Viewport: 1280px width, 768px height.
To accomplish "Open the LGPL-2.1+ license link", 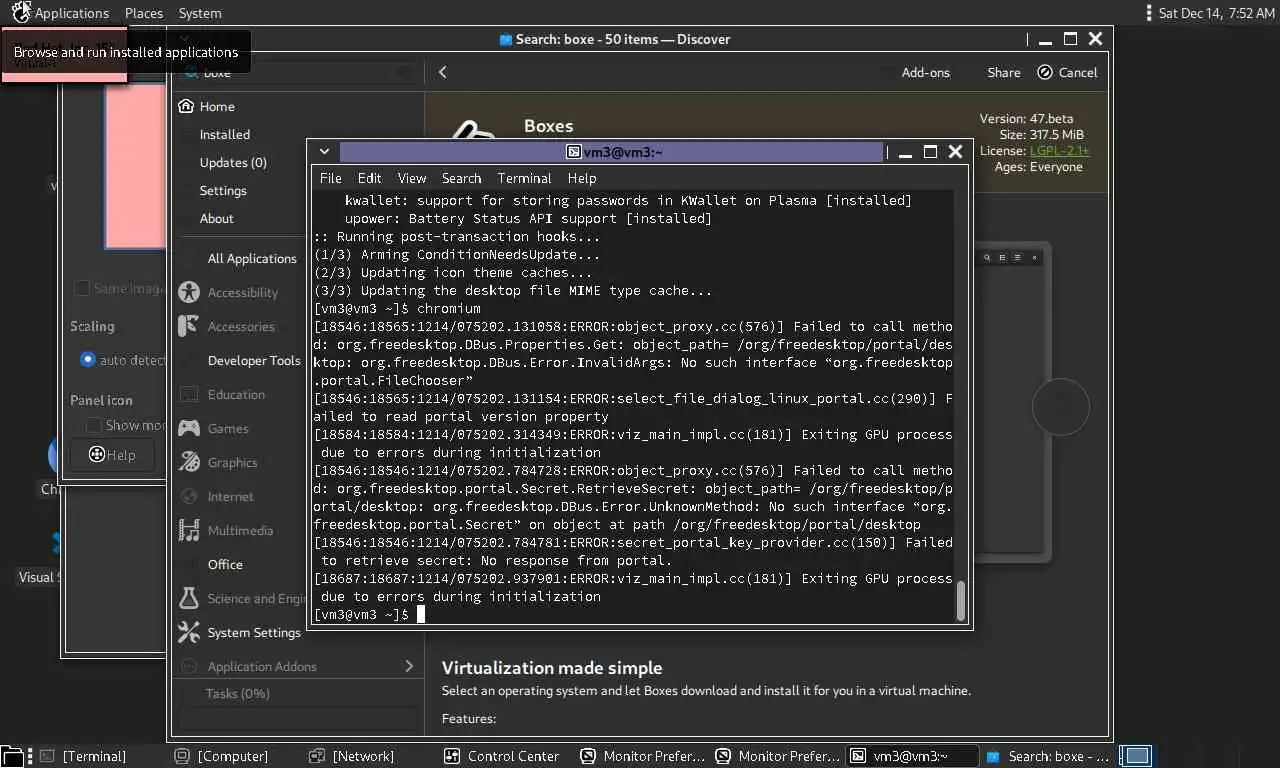I will (1059, 151).
